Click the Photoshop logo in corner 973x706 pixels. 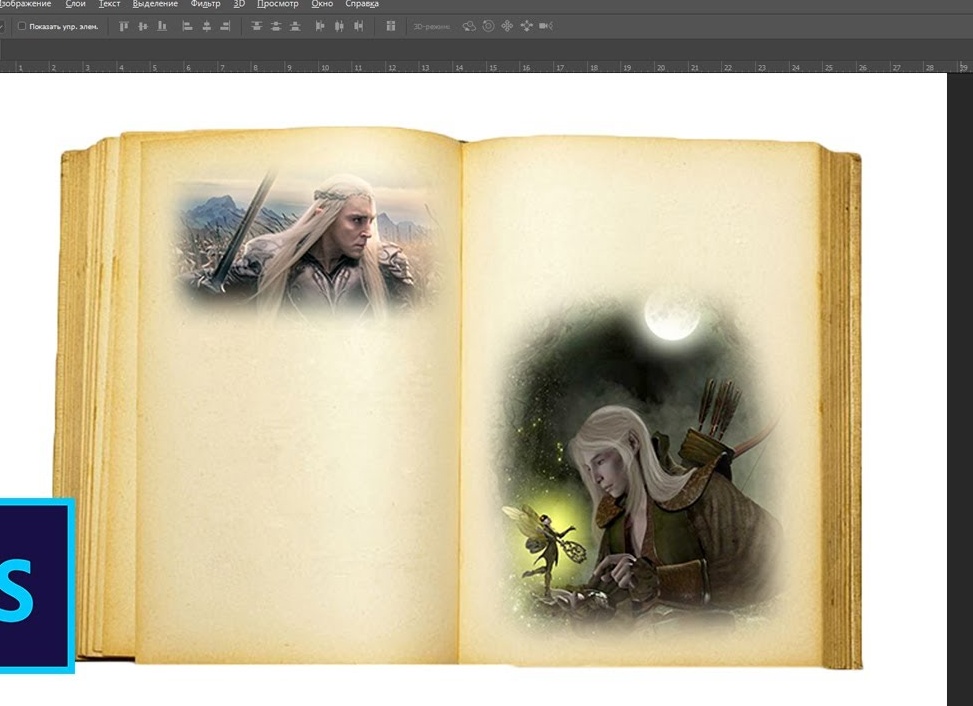coord(36,586)
